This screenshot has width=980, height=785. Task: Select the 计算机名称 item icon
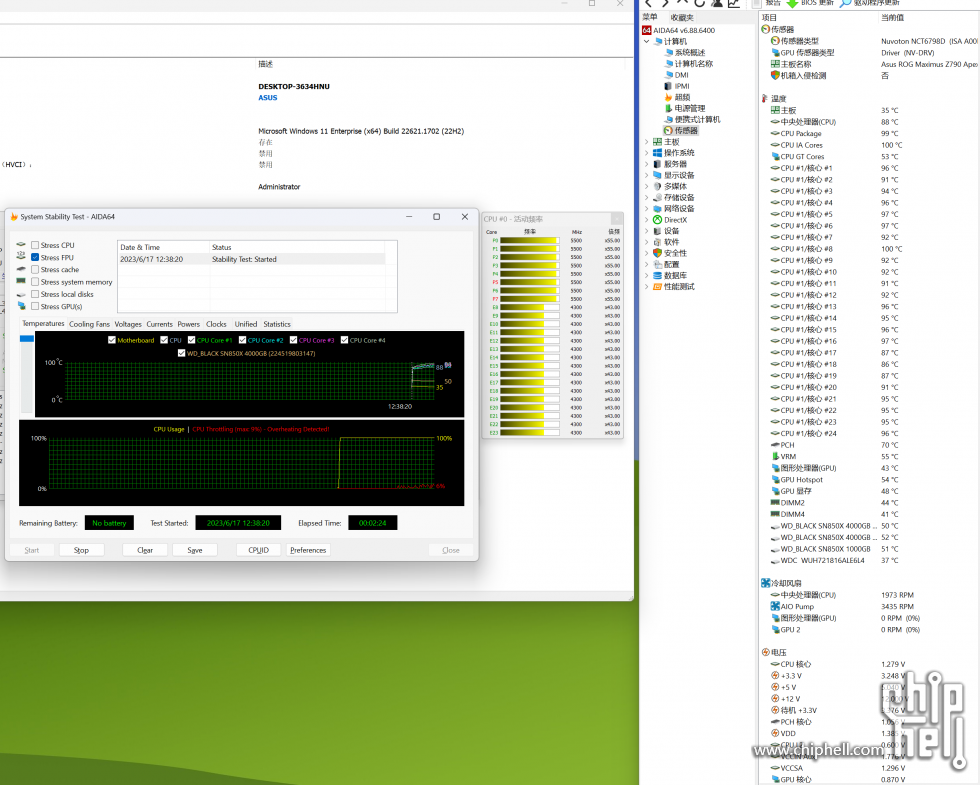coord(669,64)
